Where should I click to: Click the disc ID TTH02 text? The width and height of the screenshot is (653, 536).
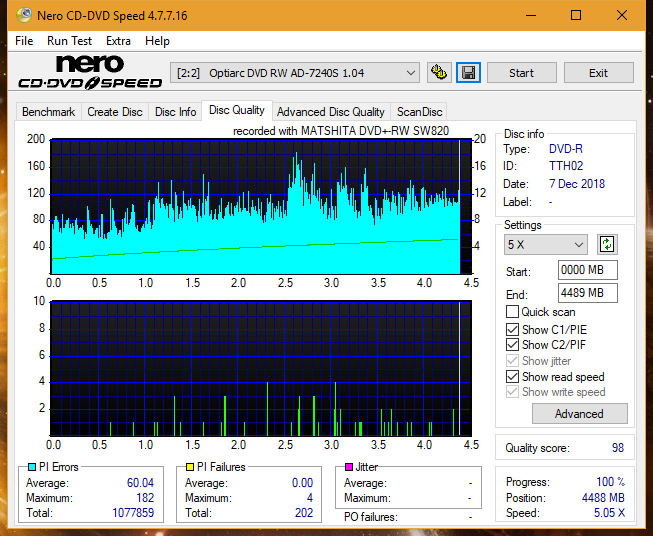[x=566, y=166]
